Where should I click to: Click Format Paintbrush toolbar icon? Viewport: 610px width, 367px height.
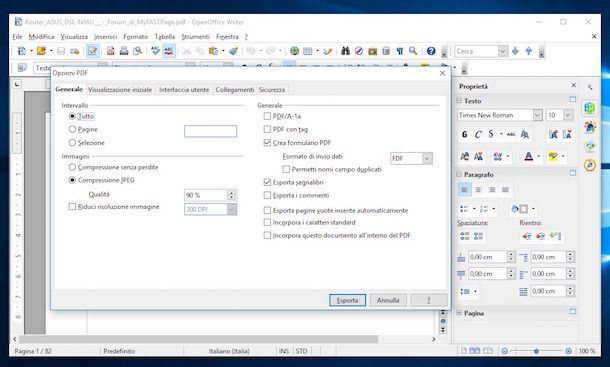click(233, 51)
